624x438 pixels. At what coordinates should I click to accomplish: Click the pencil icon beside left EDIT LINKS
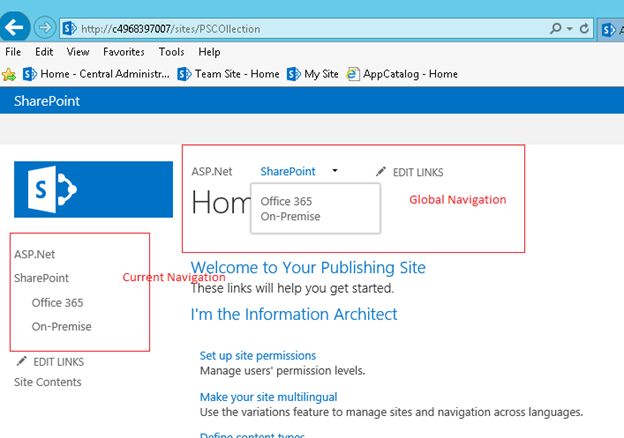tap(21, 361)
